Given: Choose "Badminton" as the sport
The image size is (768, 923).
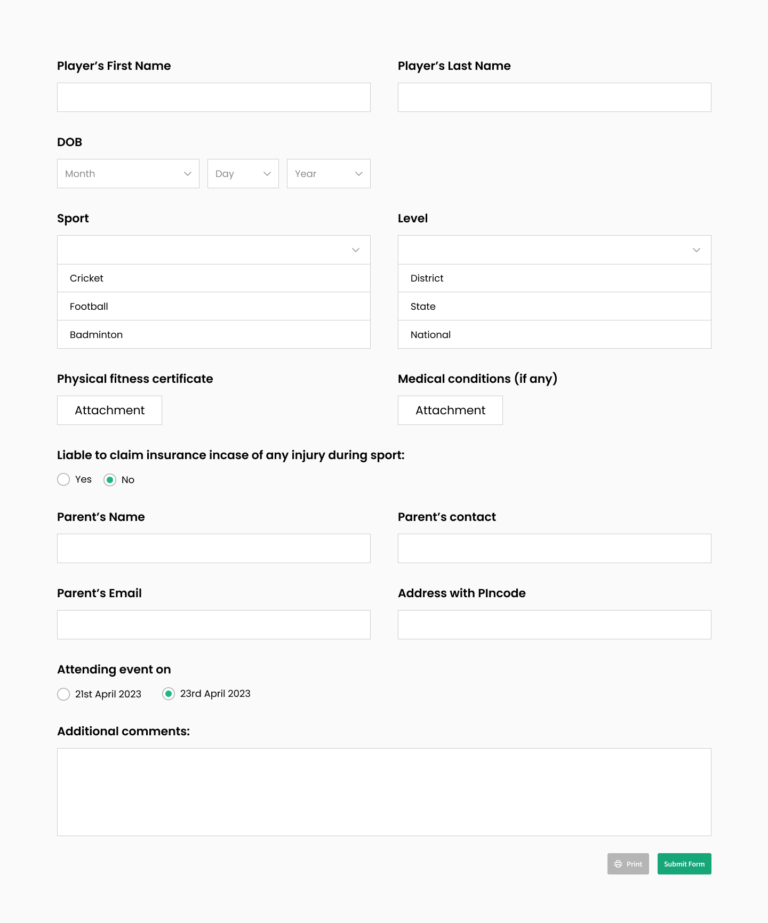Looking at the screenshot, I should [x=213, y=334].
